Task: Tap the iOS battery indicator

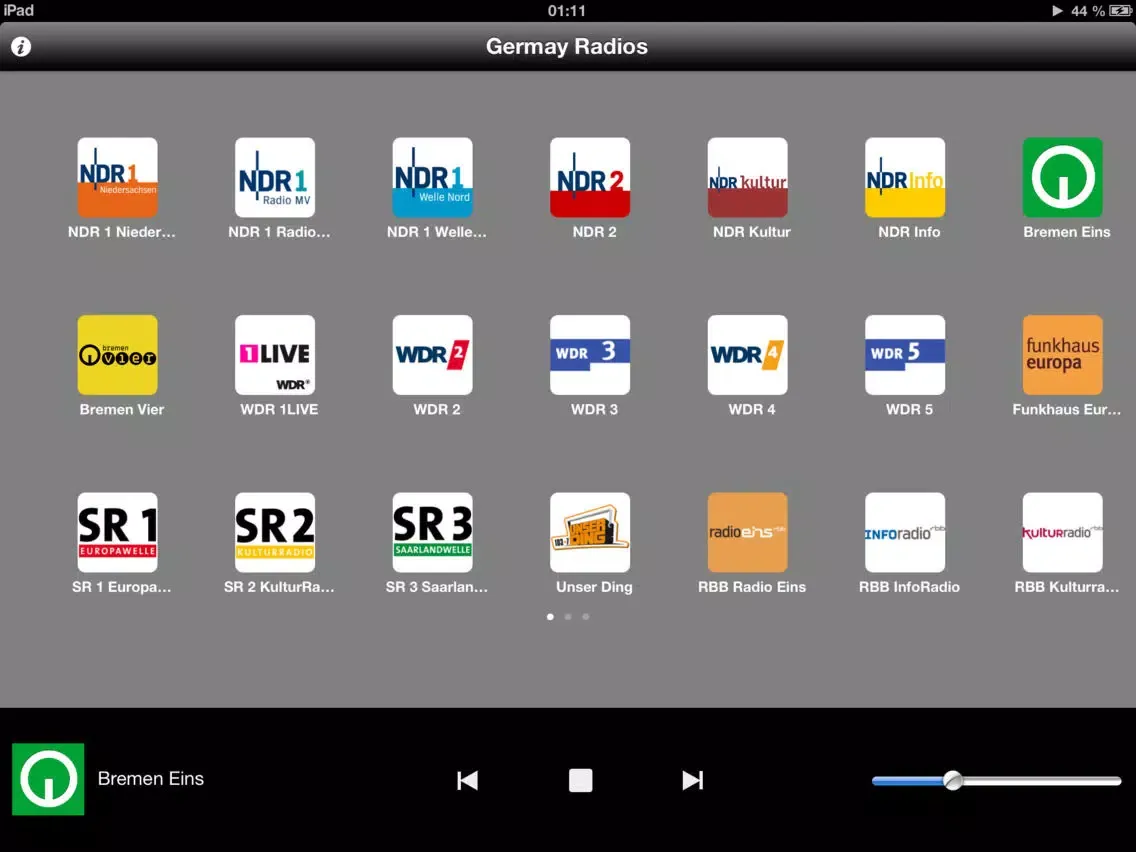Action: (x=1119, y=11)
